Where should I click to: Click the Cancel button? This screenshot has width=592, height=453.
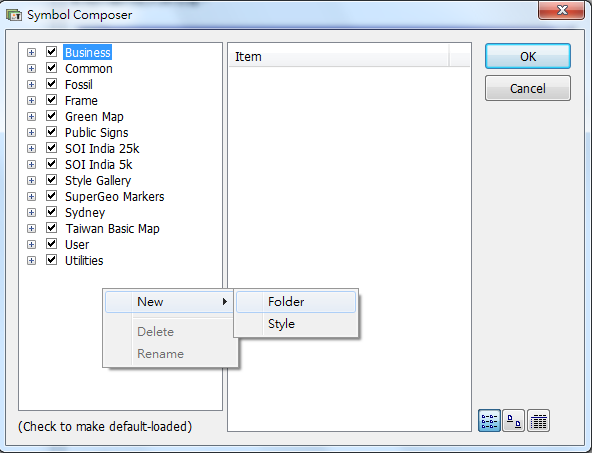tap(527, 88)
